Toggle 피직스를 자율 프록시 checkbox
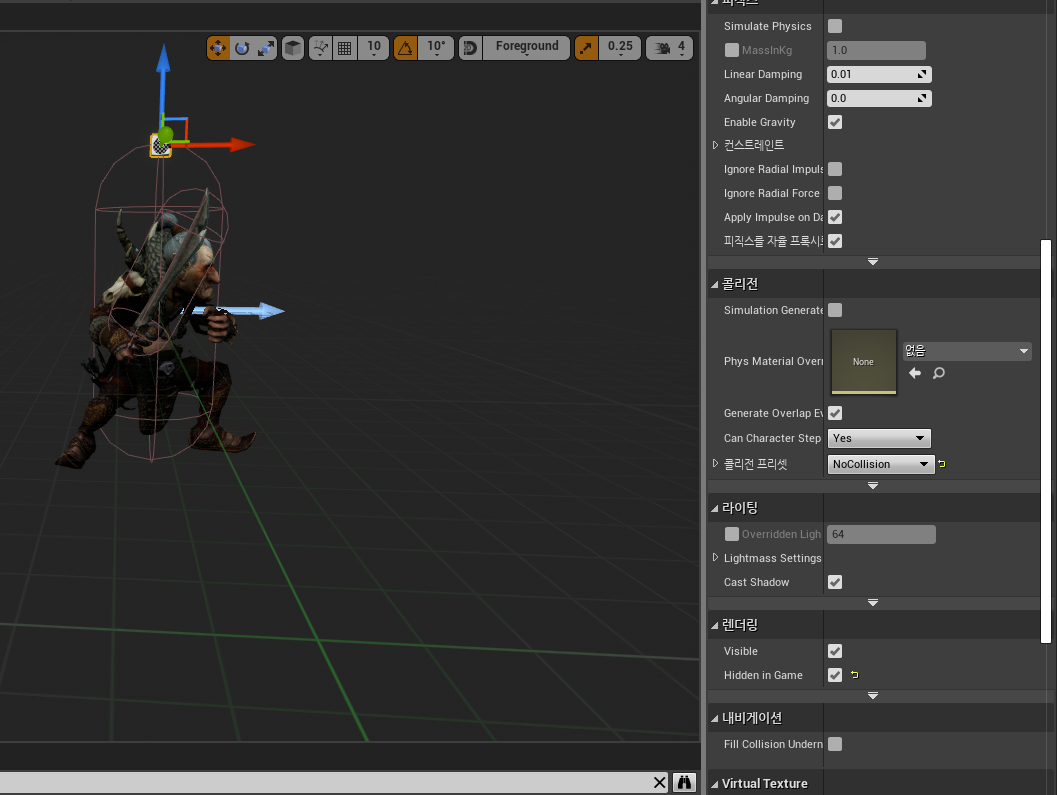This screenshot has width=1057, height=795. tap(835, 241)
